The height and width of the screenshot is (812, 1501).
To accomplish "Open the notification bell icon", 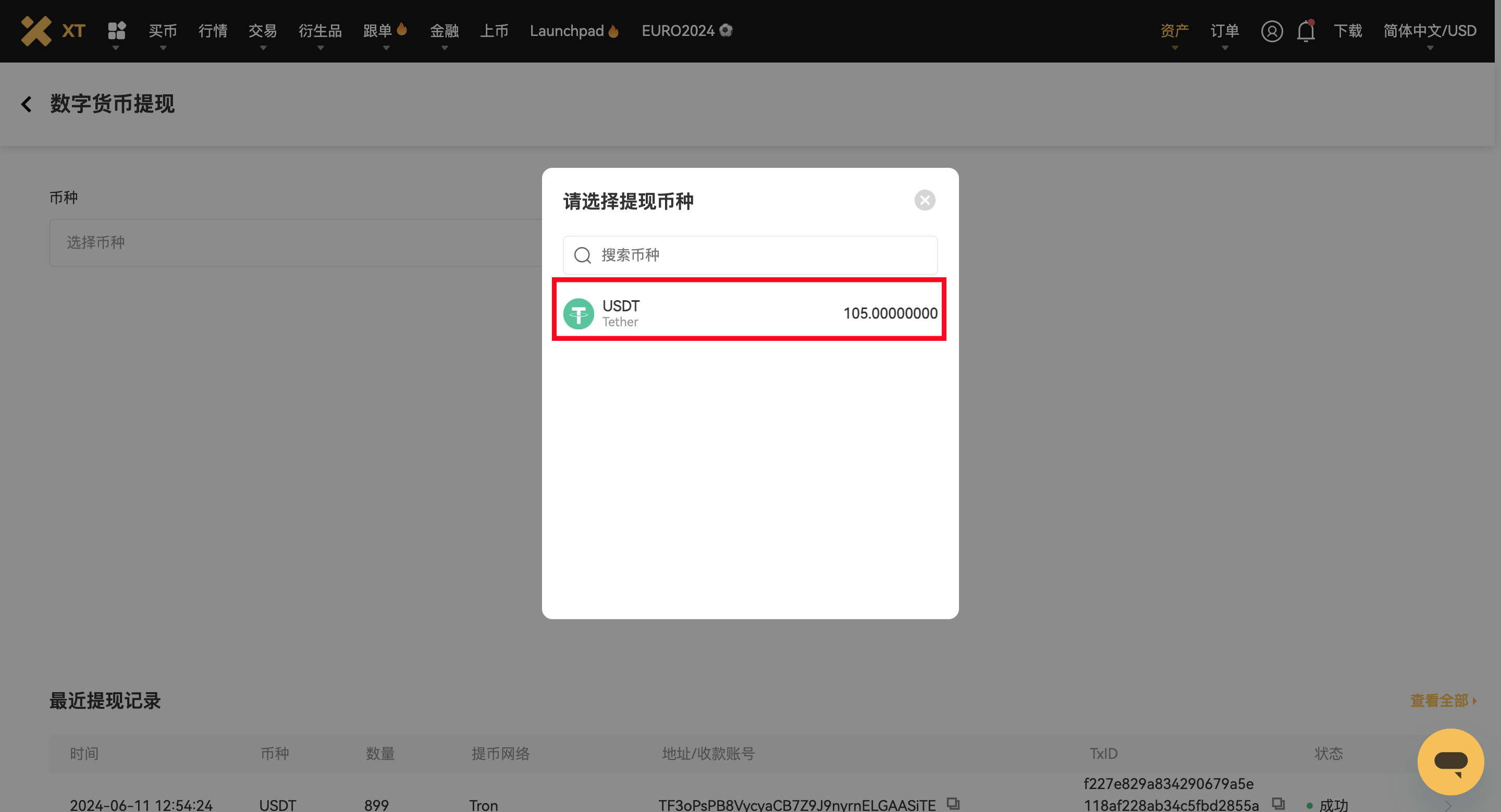I will [x=1306, y=31].
